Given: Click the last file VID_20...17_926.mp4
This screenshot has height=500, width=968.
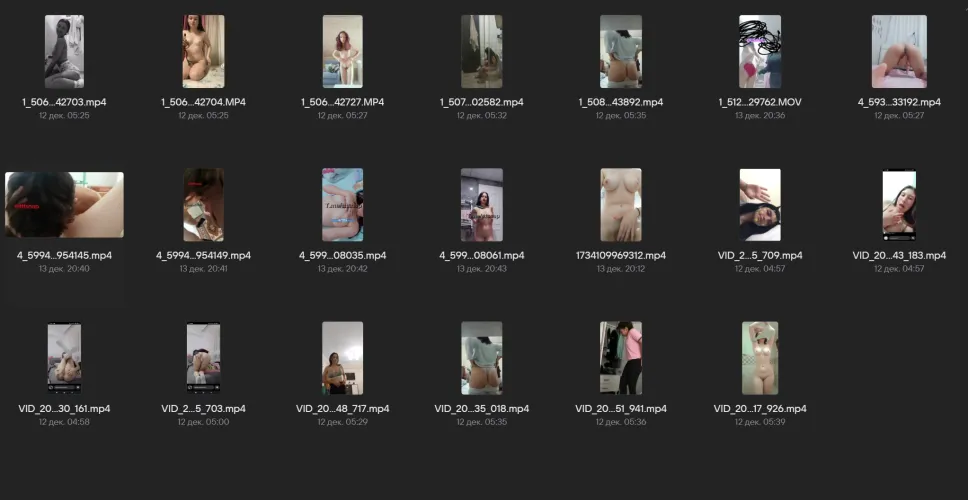Looking at the screenshot, I should click(760, 358).
